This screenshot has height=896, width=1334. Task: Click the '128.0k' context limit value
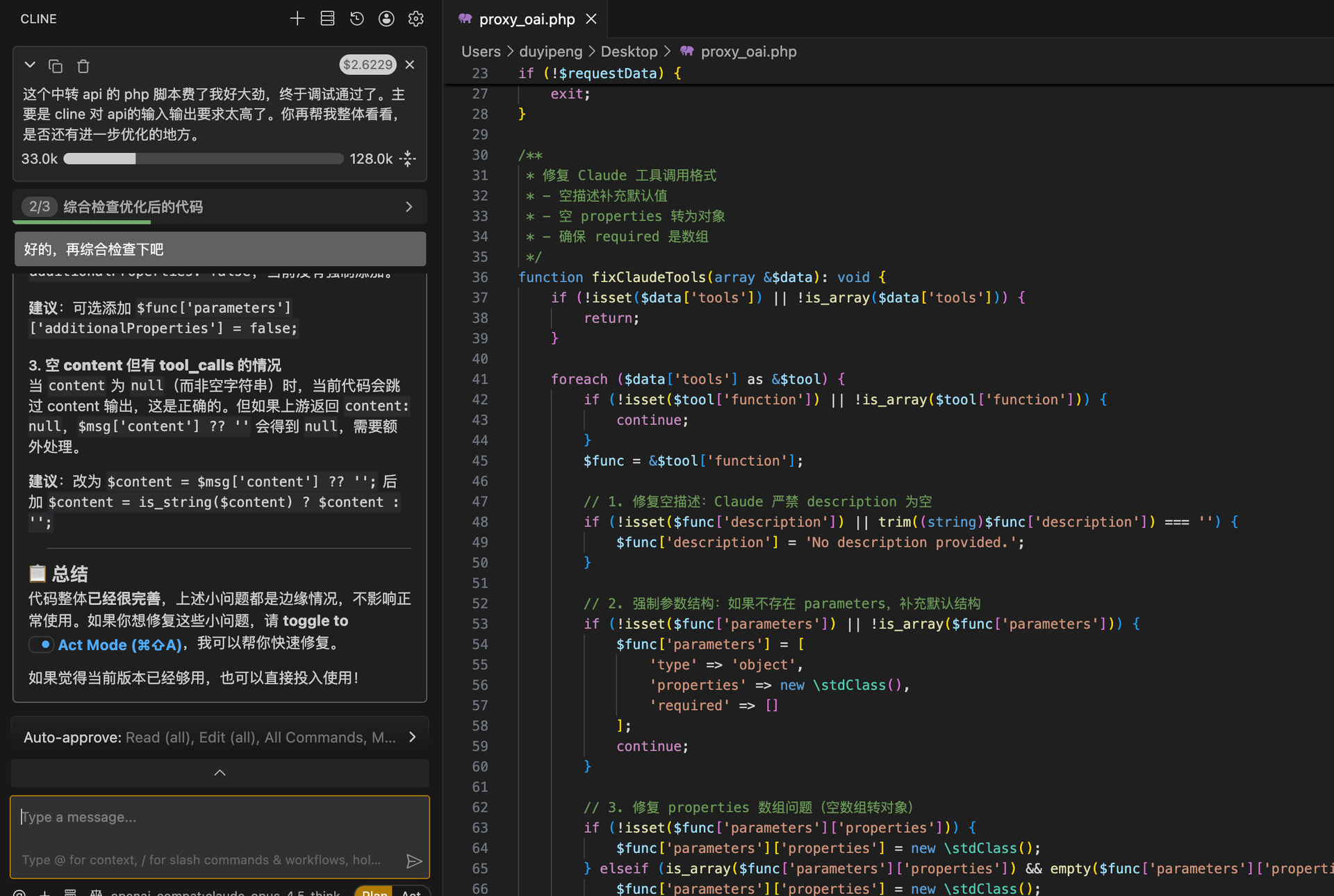pos(371,159)
